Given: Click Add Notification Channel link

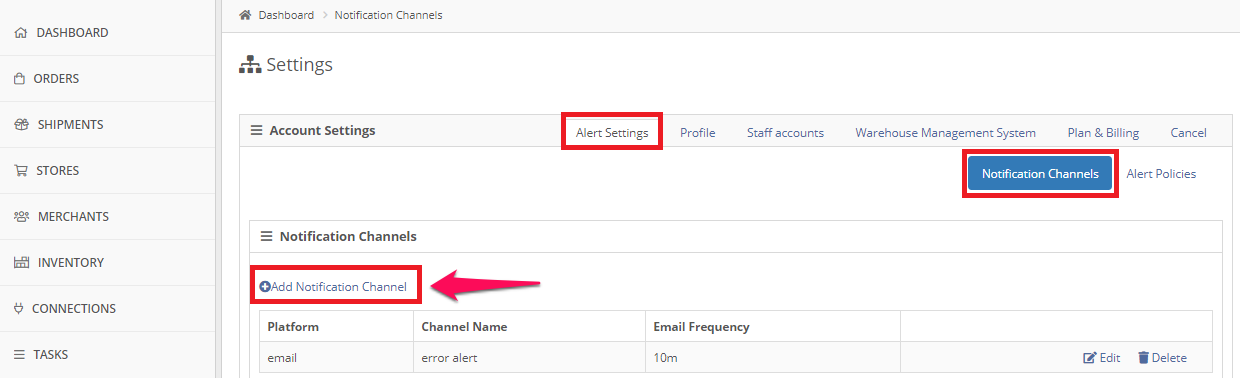Looking at the screenshot, I should [333, 287].
